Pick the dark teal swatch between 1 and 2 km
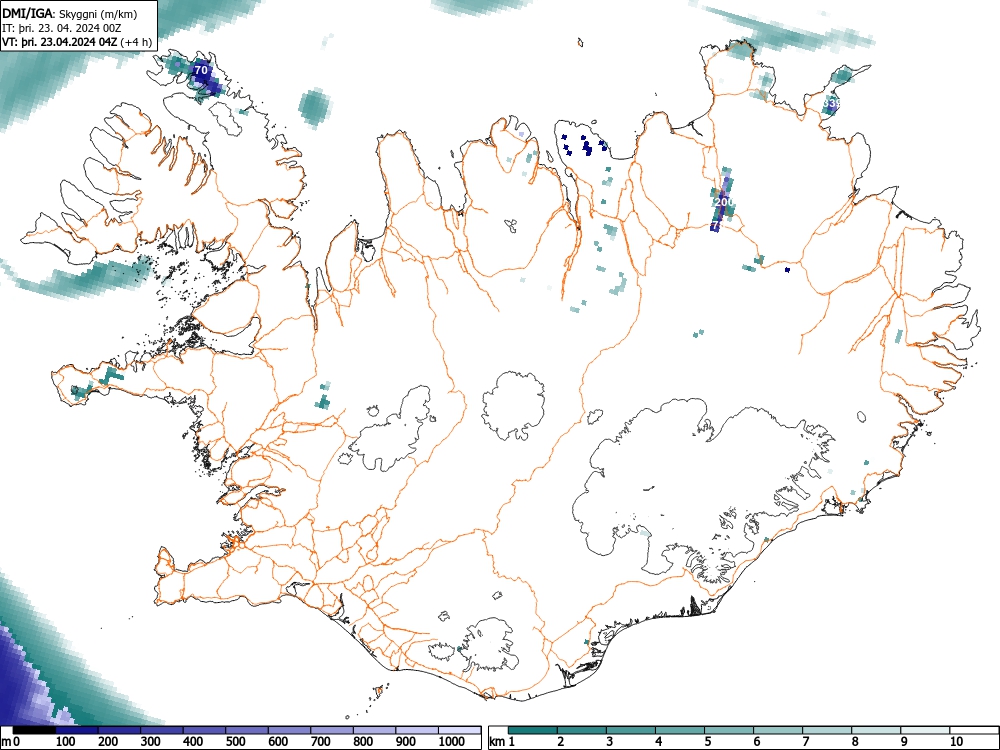1000x750 pixels. [x=533, y=730]
